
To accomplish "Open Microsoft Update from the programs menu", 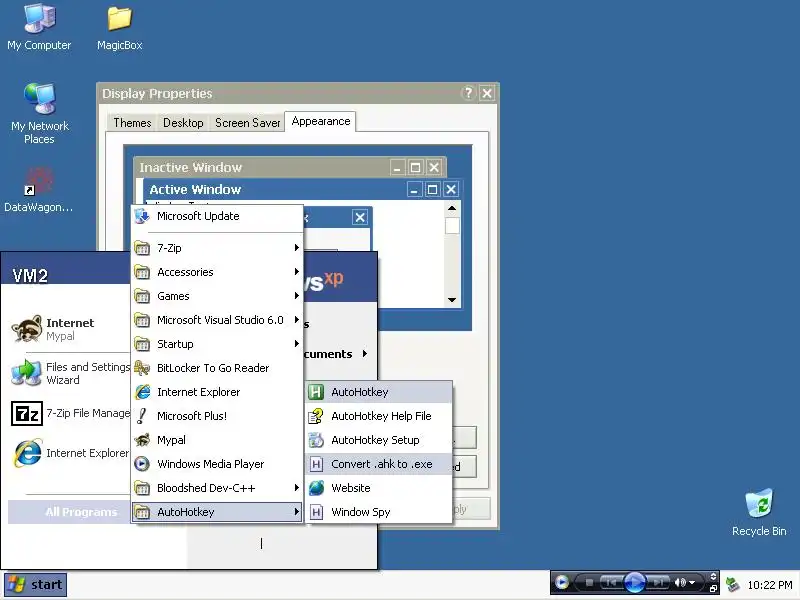I will [x=217, y=216].
